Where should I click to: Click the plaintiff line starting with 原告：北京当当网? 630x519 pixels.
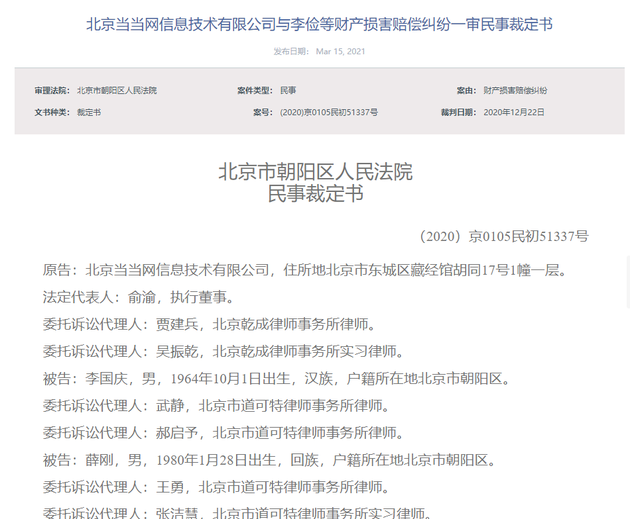click(x=305, y=270)
